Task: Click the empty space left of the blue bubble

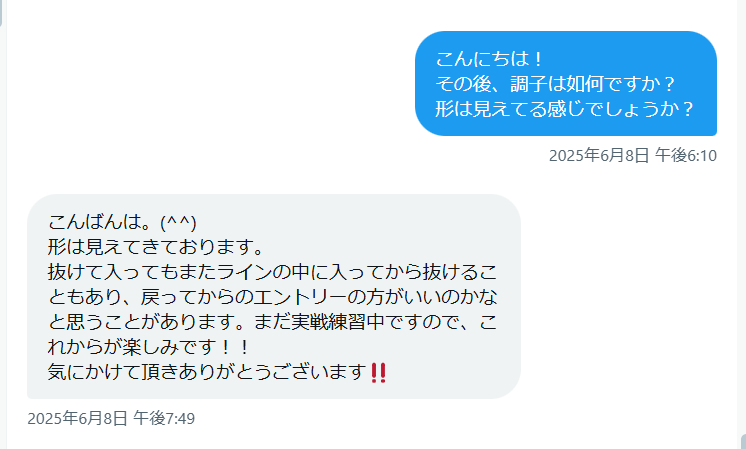Action: pos(209,84)
